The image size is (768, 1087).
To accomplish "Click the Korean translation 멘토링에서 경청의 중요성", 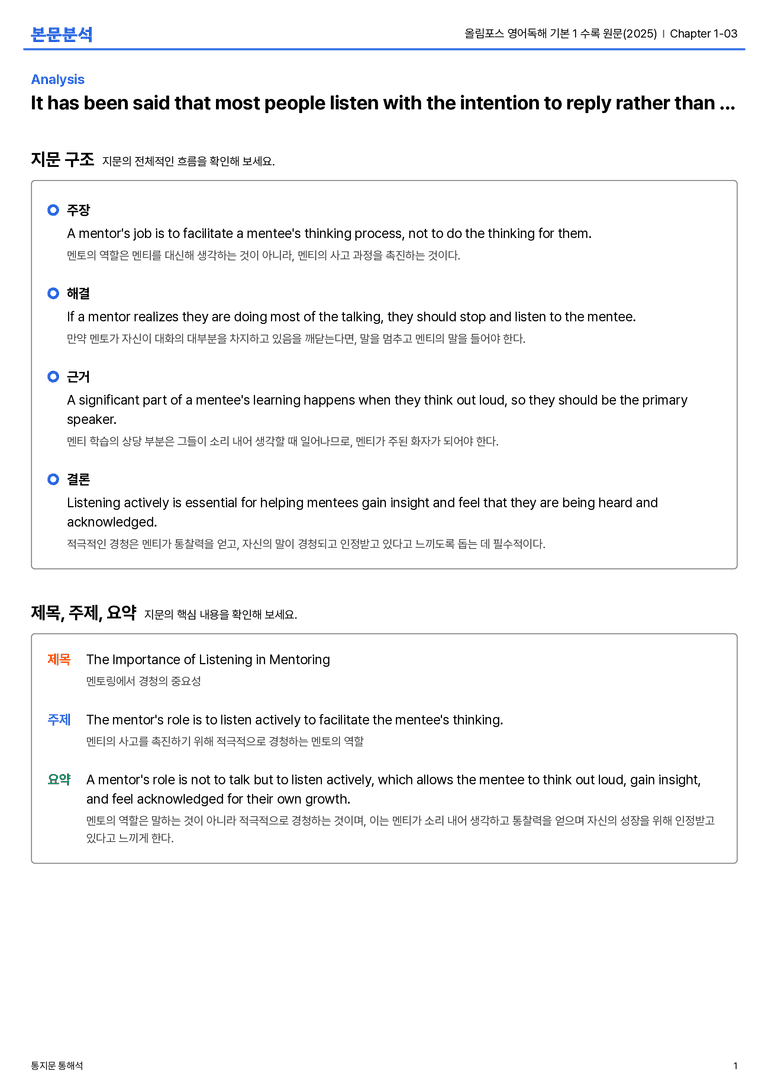I will pos(143,681).
